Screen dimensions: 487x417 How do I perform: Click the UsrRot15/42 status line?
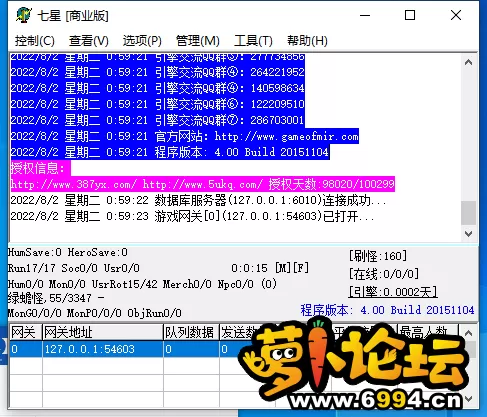(x=142, y=284)
